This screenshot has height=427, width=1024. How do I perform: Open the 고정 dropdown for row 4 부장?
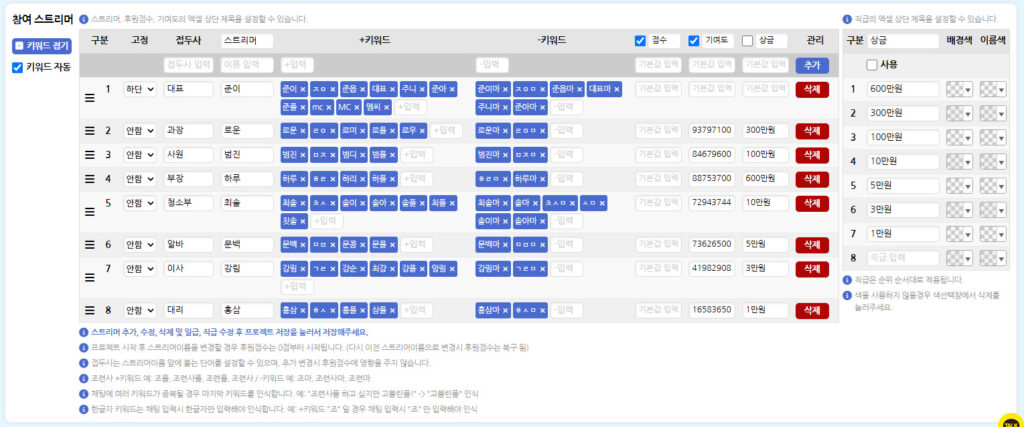point(140,178)
